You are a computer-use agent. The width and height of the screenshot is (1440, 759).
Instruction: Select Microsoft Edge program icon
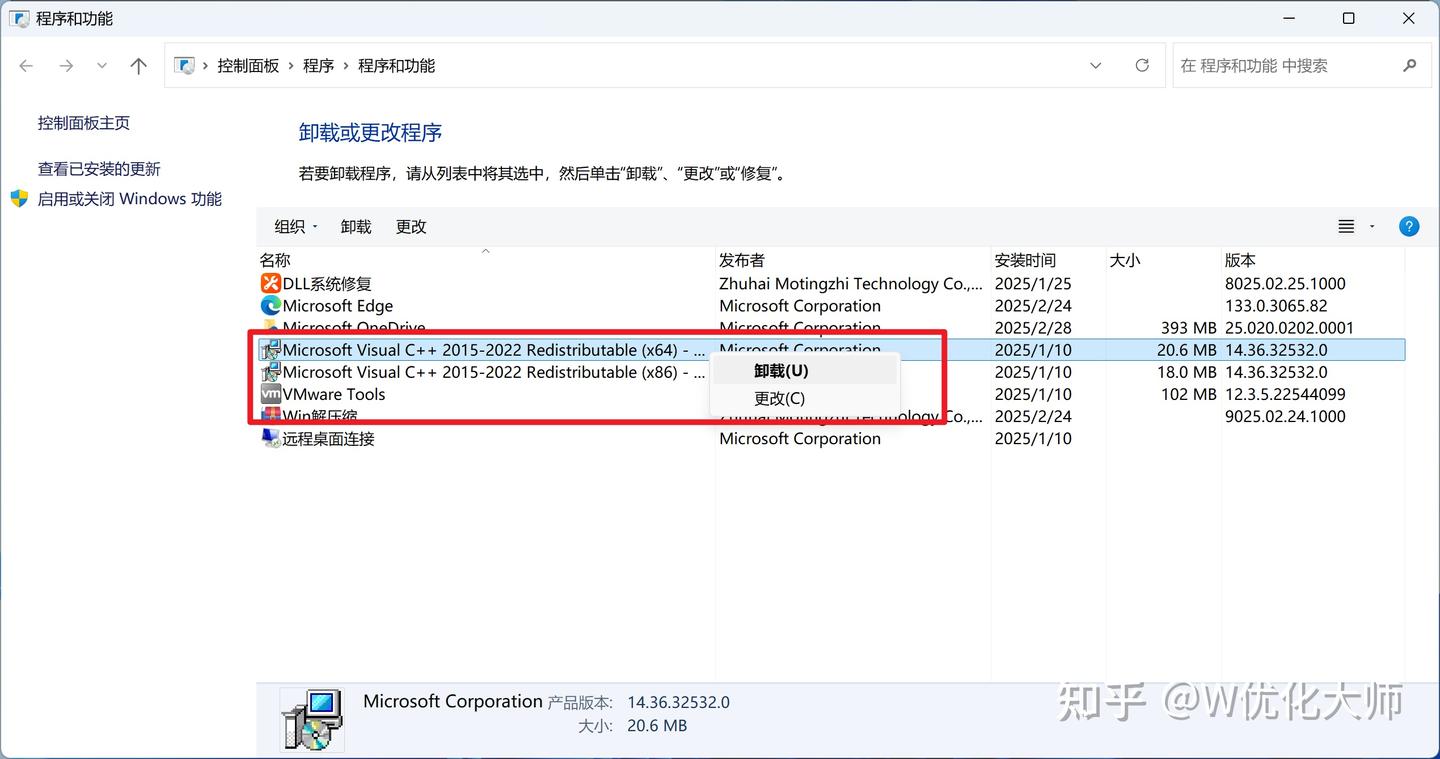[x=270, y=306]
